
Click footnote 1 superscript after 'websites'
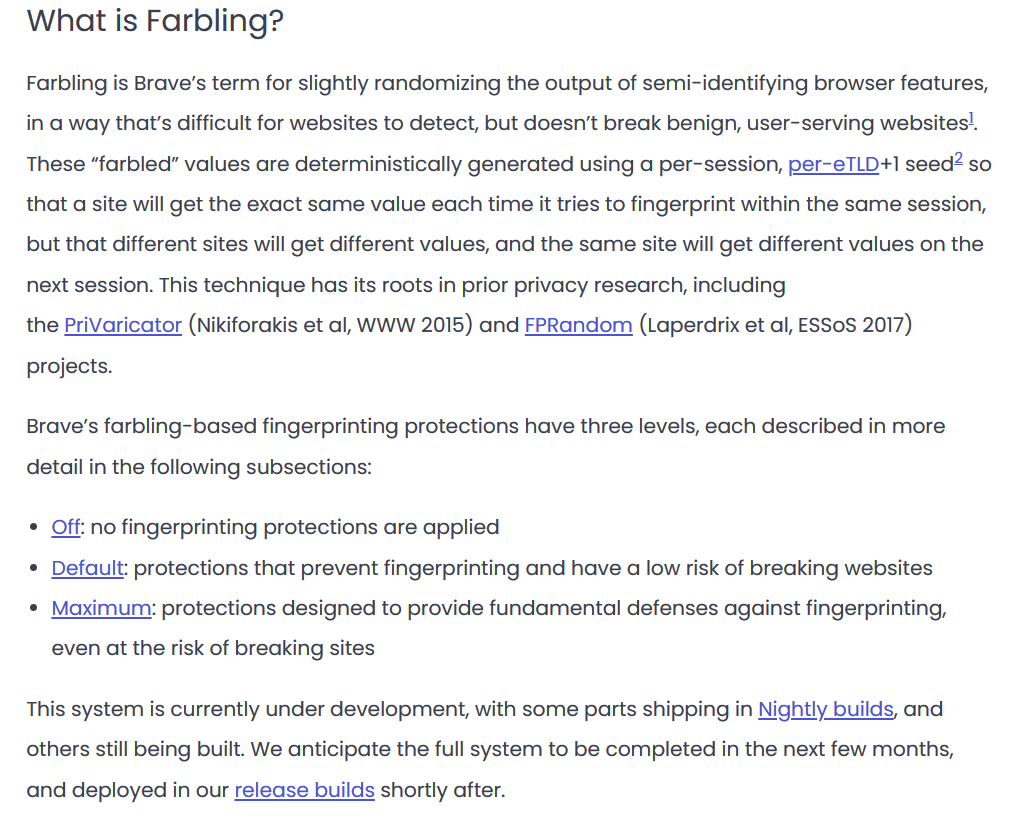[x=971, y=119]
